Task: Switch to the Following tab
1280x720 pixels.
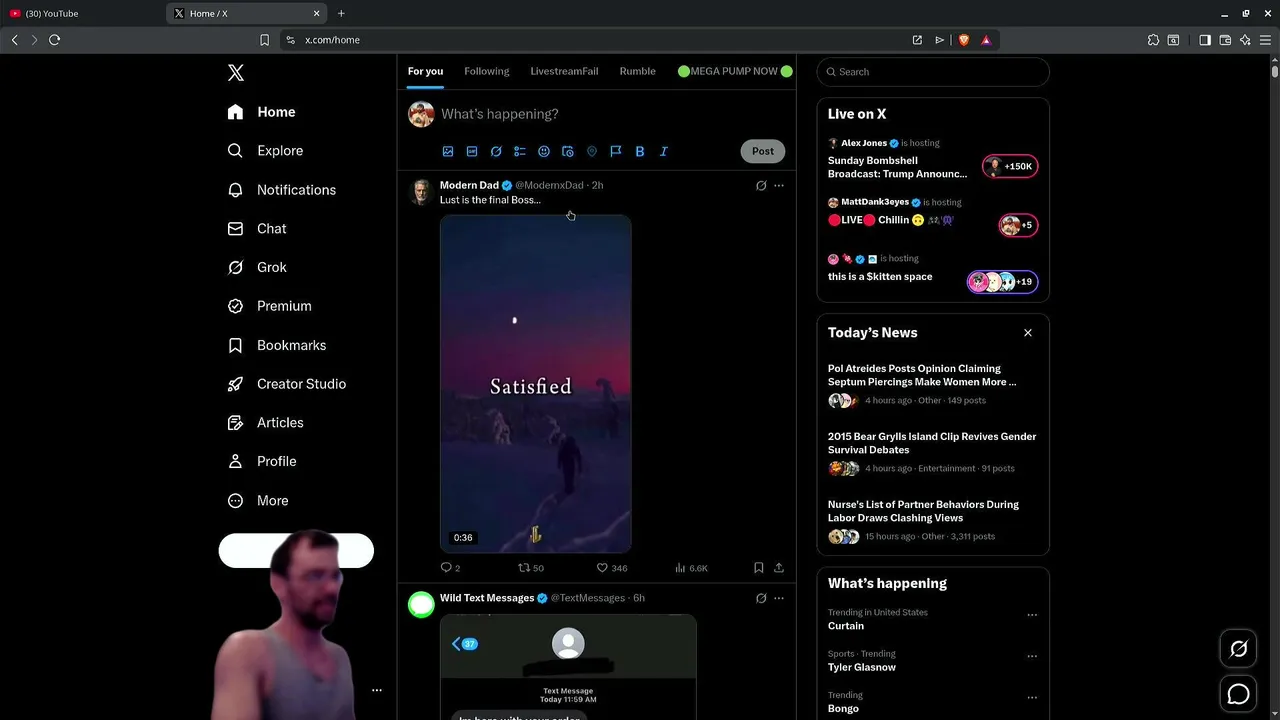Action: coord(487,71)
